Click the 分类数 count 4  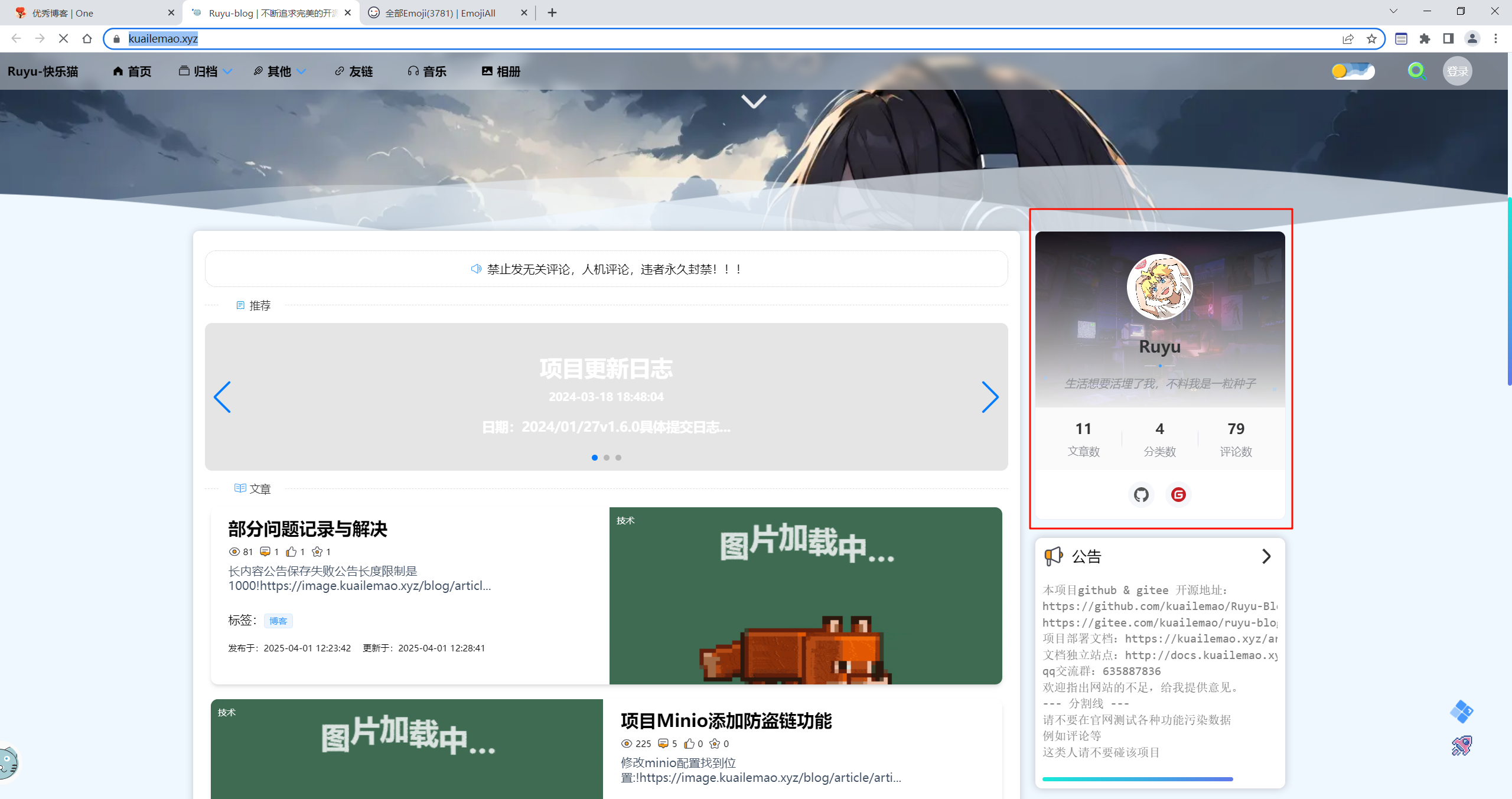[1160, 429]
